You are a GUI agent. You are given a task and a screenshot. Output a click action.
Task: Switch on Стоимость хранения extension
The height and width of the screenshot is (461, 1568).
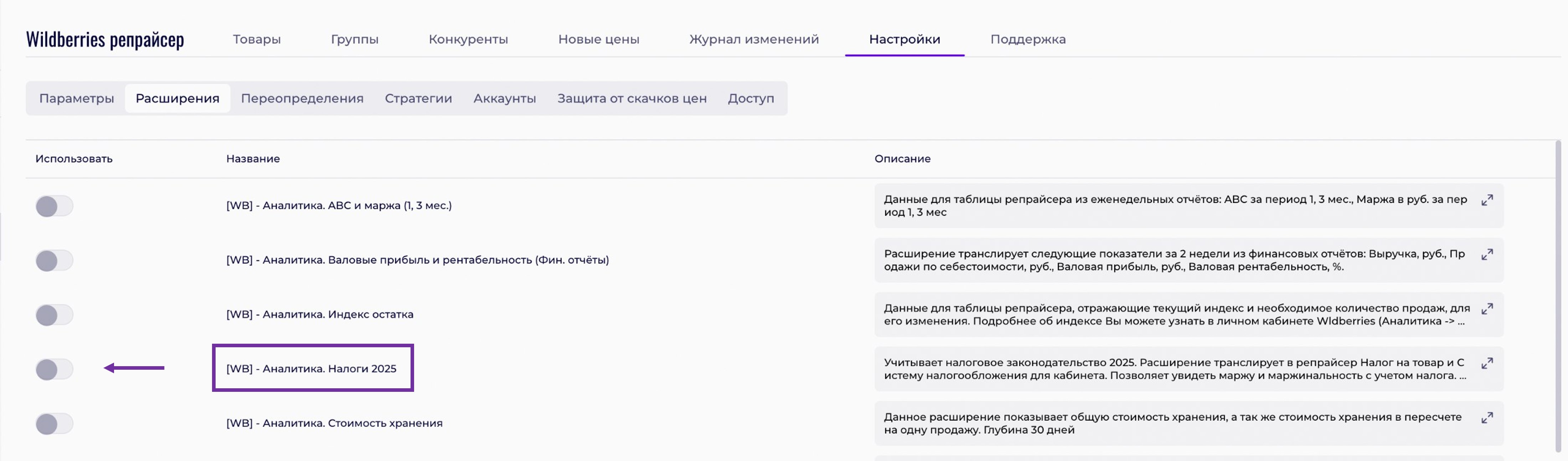tap(54, 423)
